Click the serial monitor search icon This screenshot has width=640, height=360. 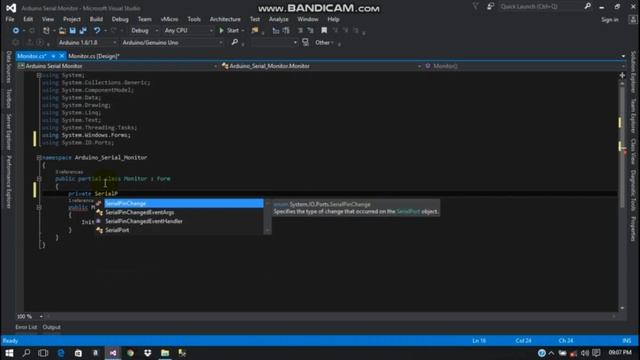(235, 42)
